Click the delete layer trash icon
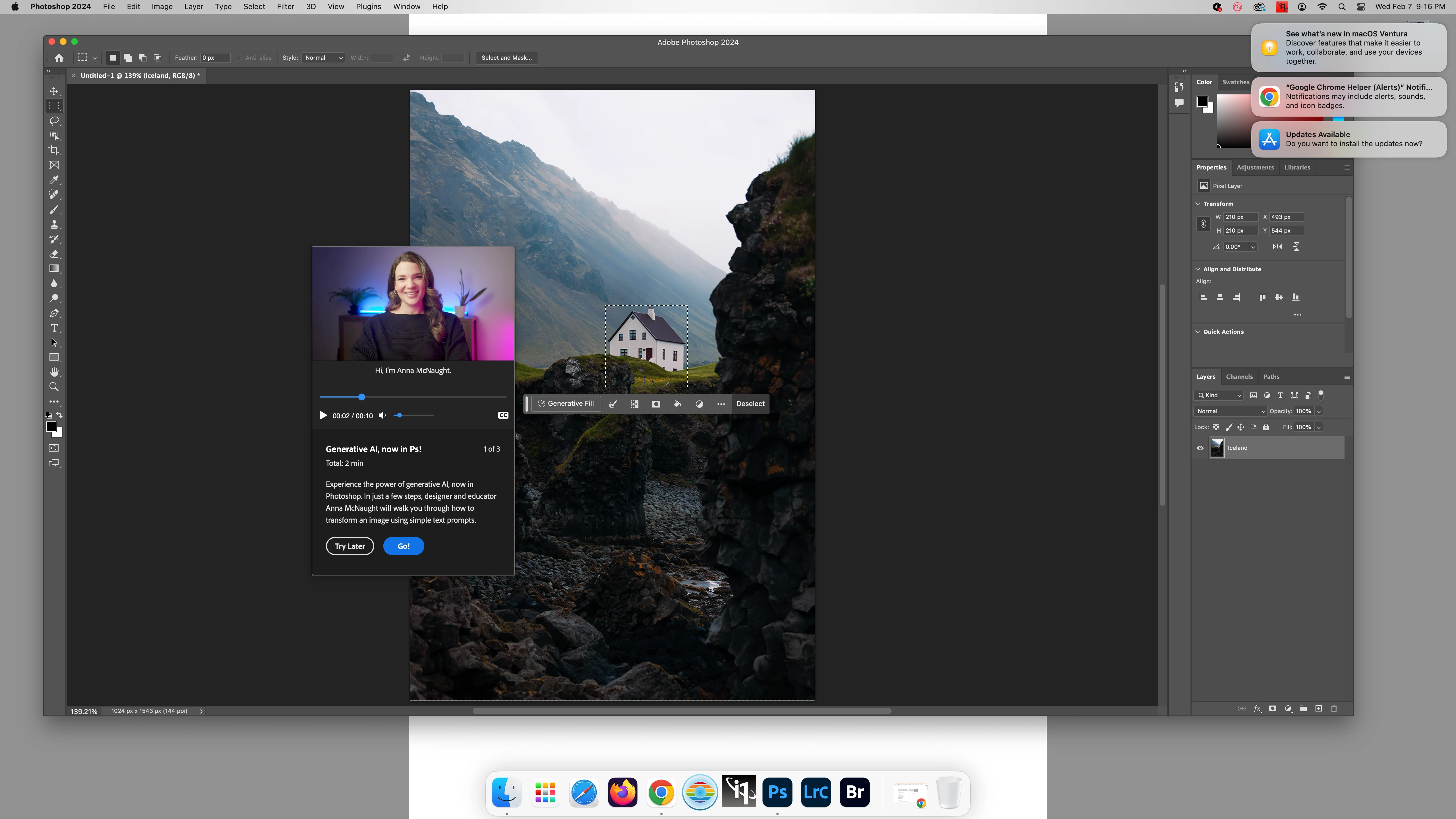Image resolution: width=1456 pixels, height=819 pixels. coord(1334,709)
